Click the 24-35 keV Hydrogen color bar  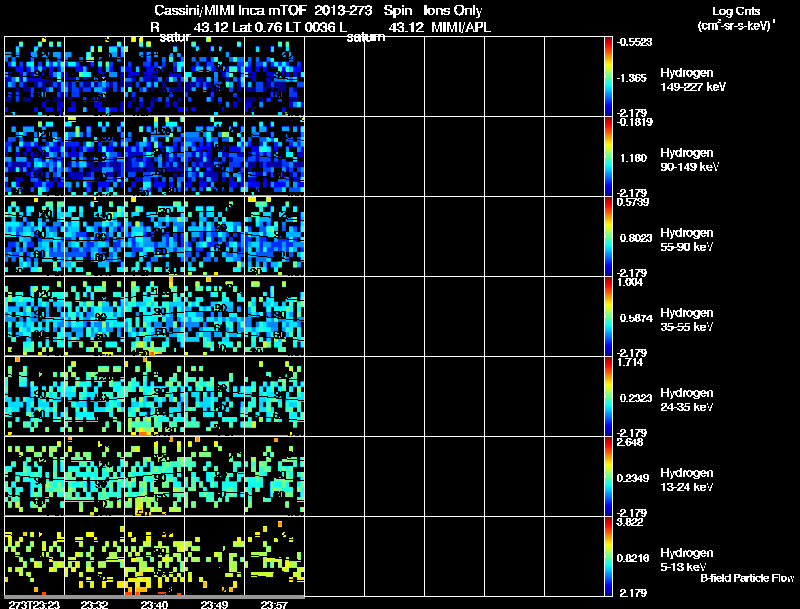click(x=610, y=396)
